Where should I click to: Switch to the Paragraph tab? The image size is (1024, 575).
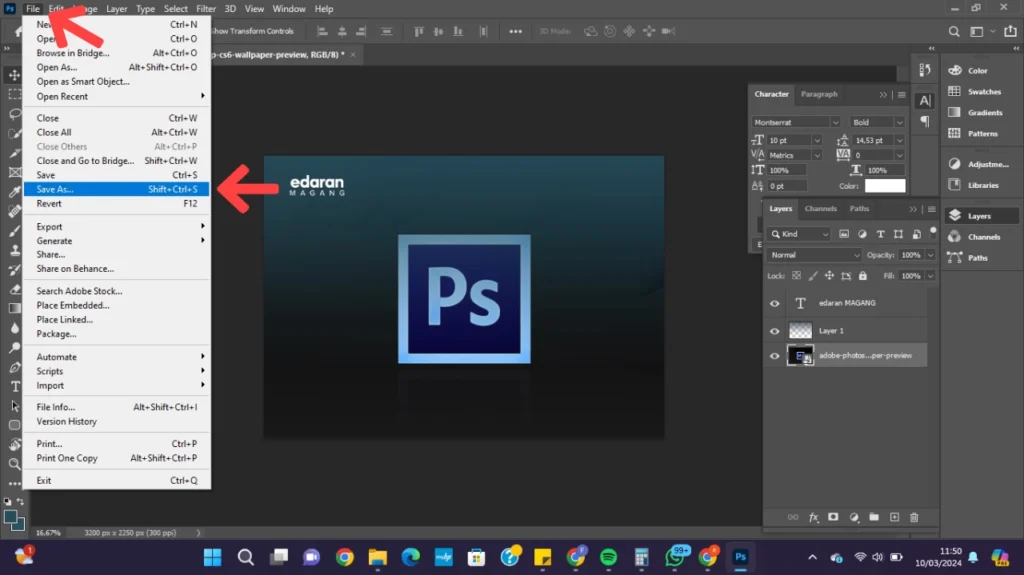pos(819,94)
